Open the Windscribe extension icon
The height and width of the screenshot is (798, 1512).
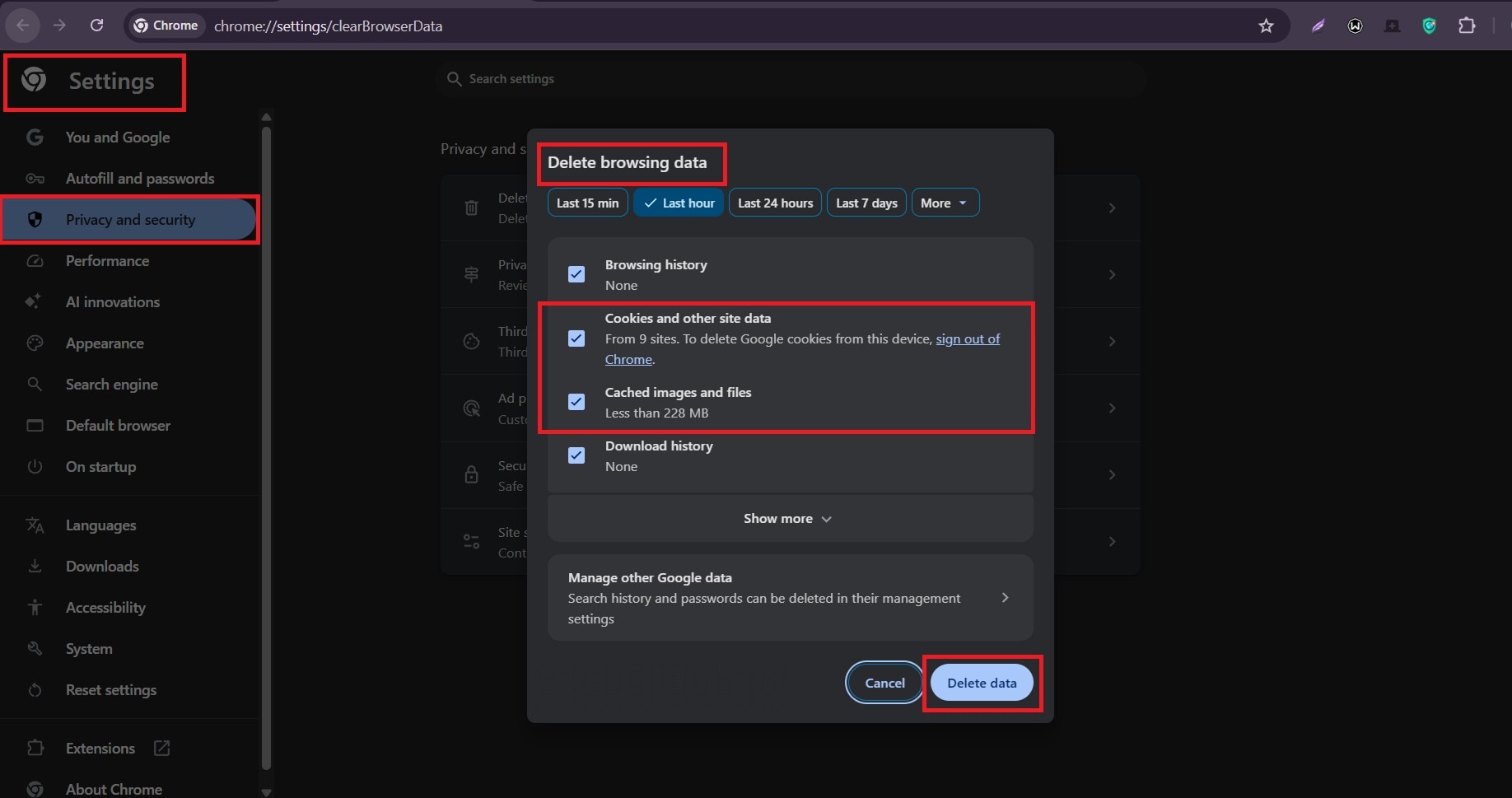click(x=1355, y=26)
